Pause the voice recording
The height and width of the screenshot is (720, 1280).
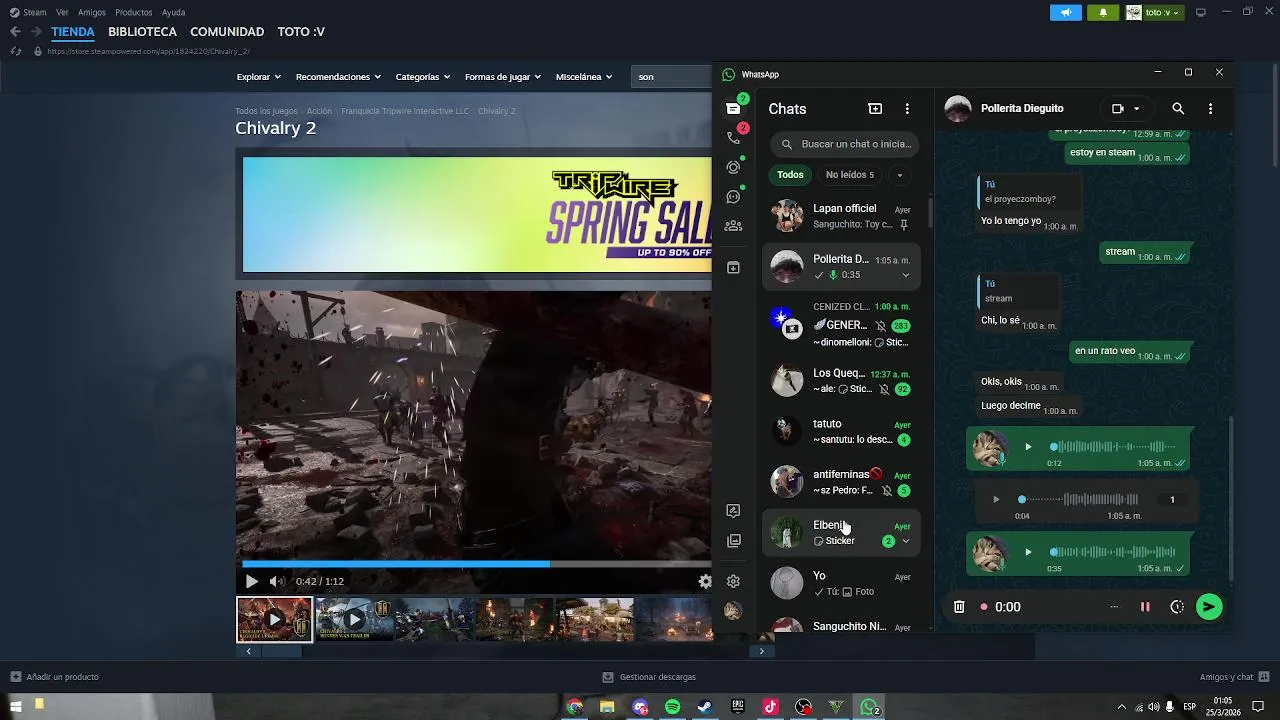1145,607
